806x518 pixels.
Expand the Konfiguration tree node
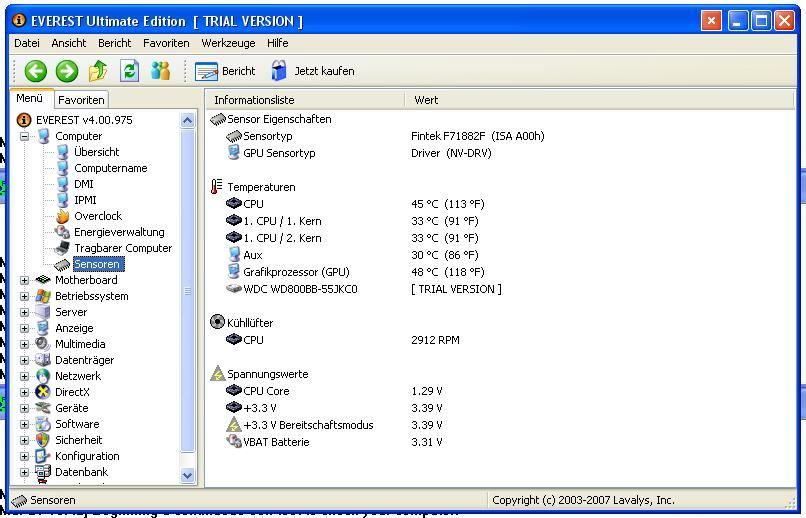[x=24, y=456]
